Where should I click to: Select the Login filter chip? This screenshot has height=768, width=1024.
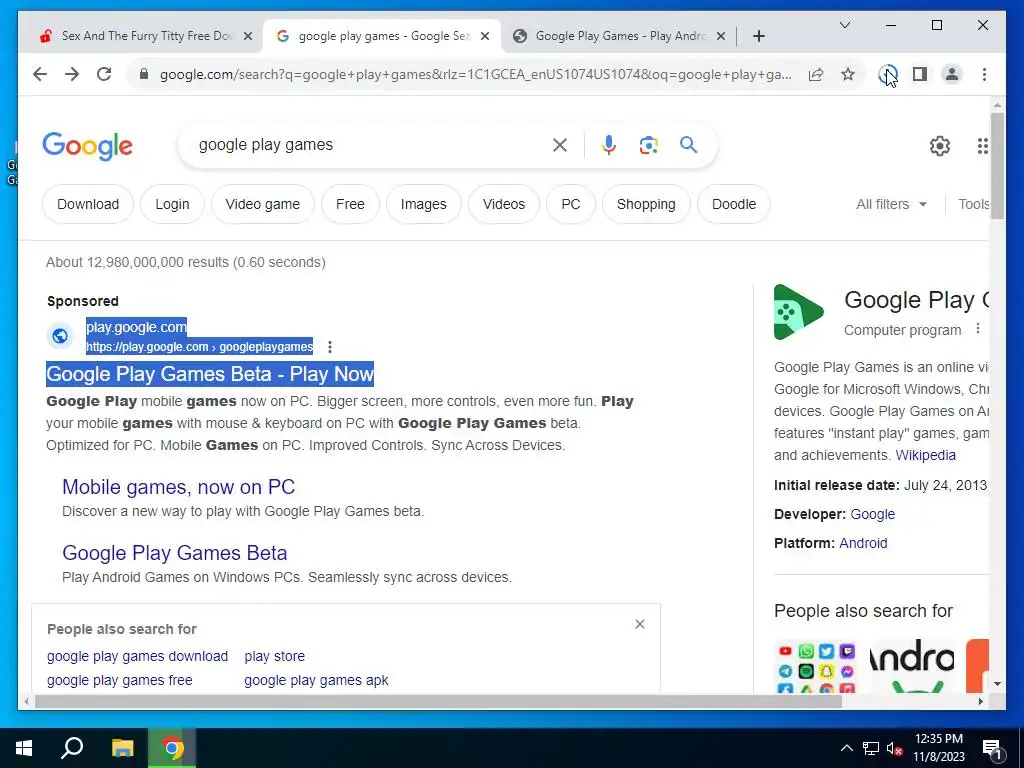tap(172, 204)
